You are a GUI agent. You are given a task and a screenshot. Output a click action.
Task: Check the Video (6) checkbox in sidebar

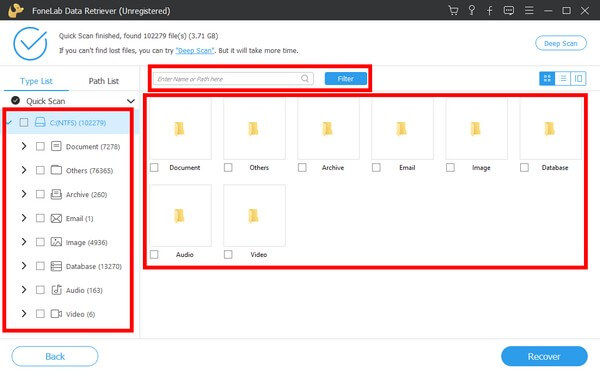(x=40, y=314)
